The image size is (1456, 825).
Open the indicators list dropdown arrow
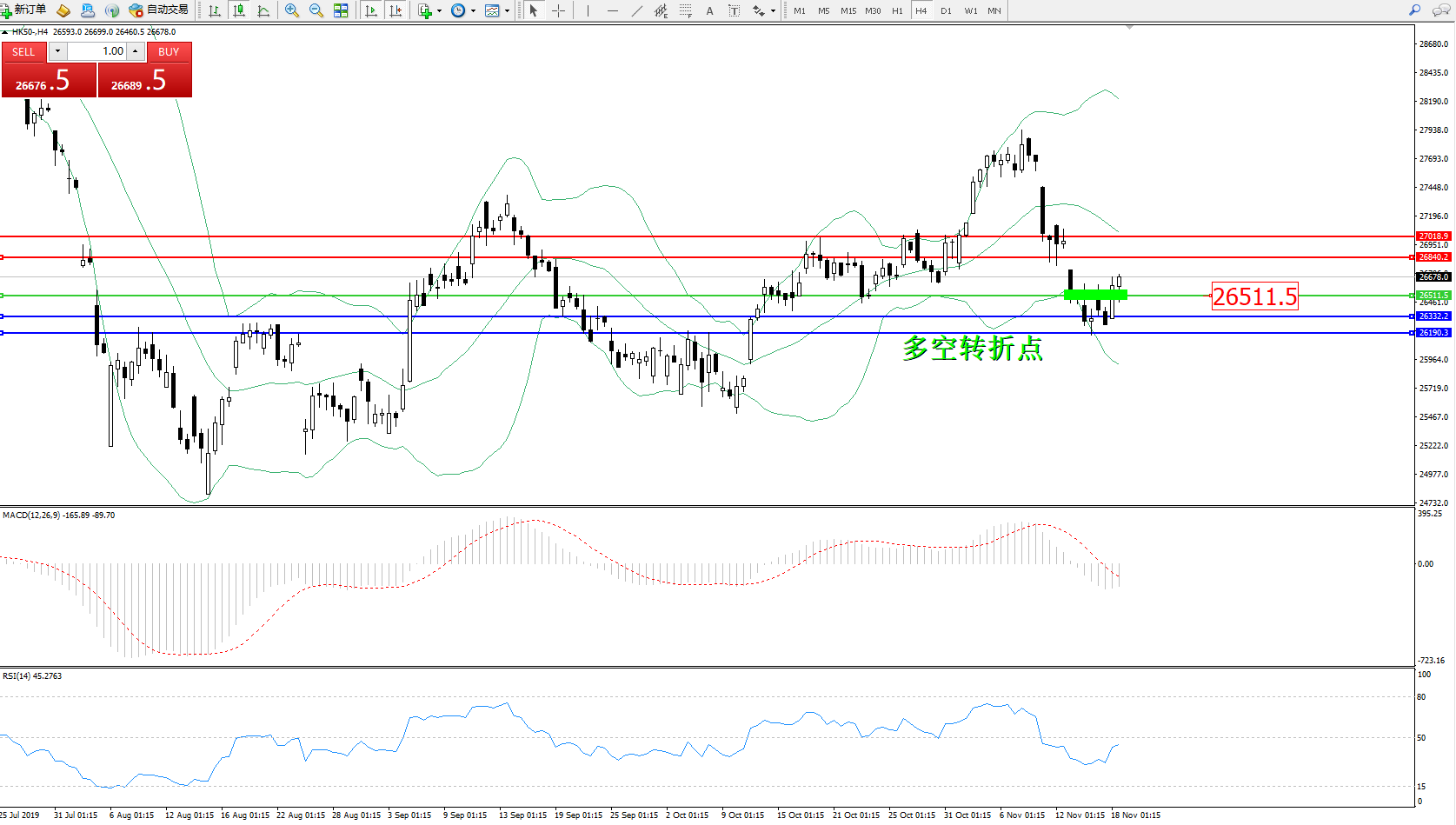439,11
